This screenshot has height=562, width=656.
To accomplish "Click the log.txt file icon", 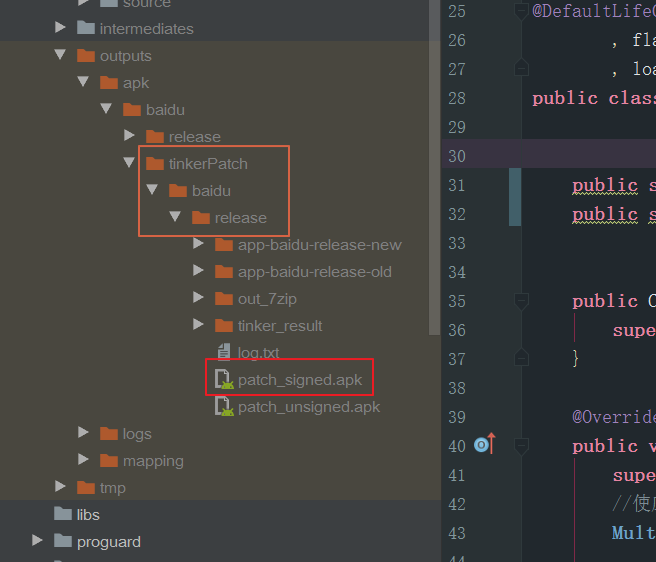I will coord(224,353).
